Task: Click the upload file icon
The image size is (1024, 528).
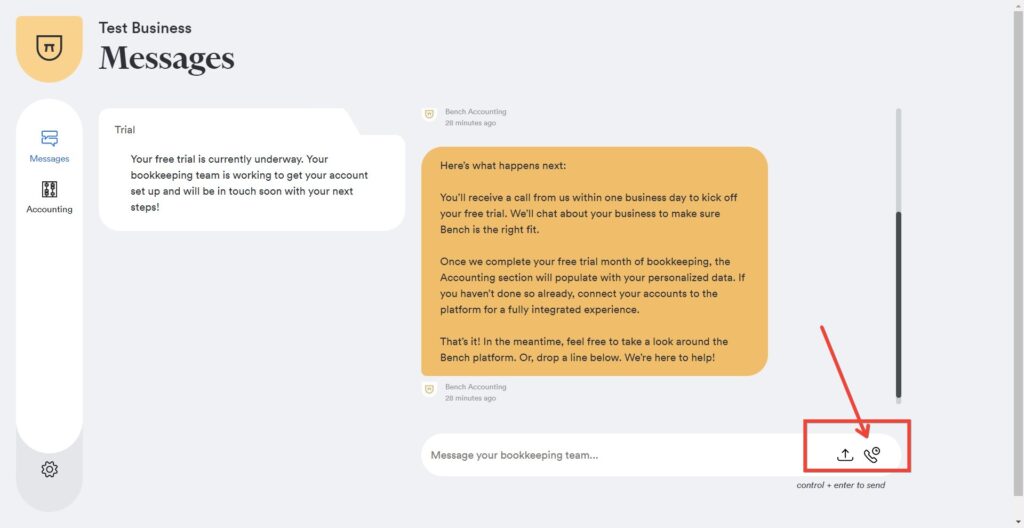Action: (x=845, y=455)
